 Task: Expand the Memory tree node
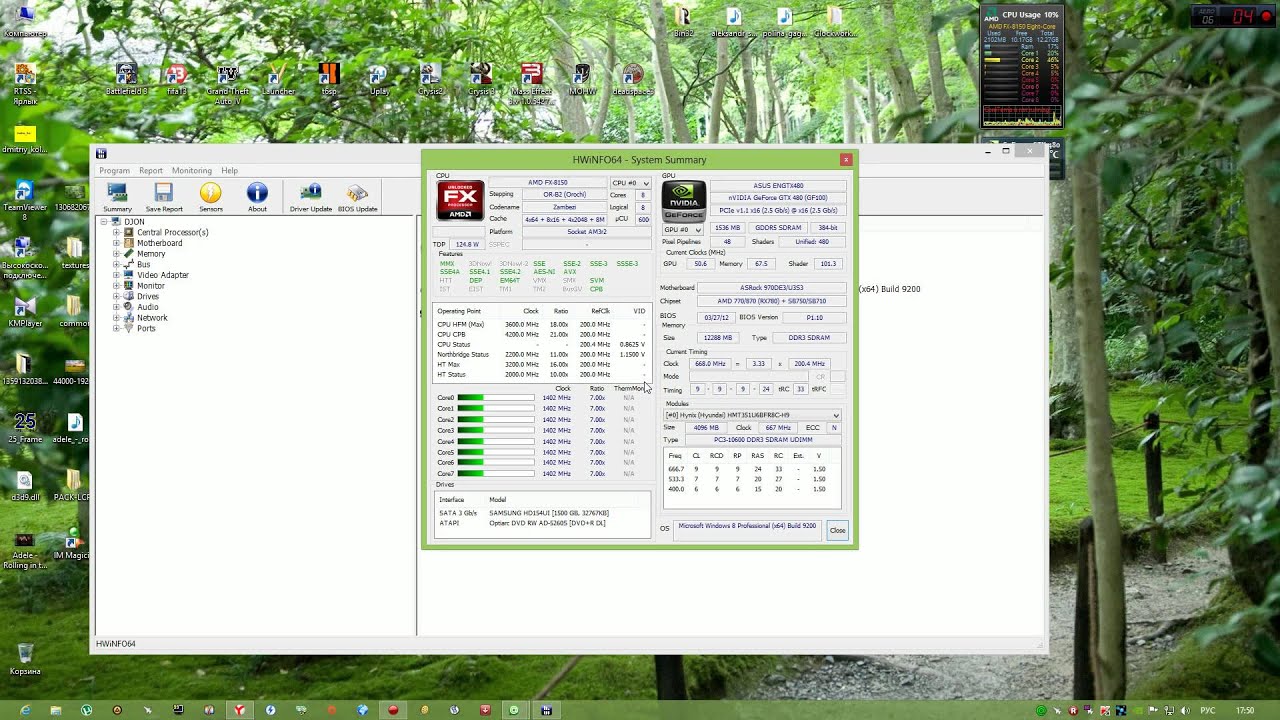coord(116,254)
